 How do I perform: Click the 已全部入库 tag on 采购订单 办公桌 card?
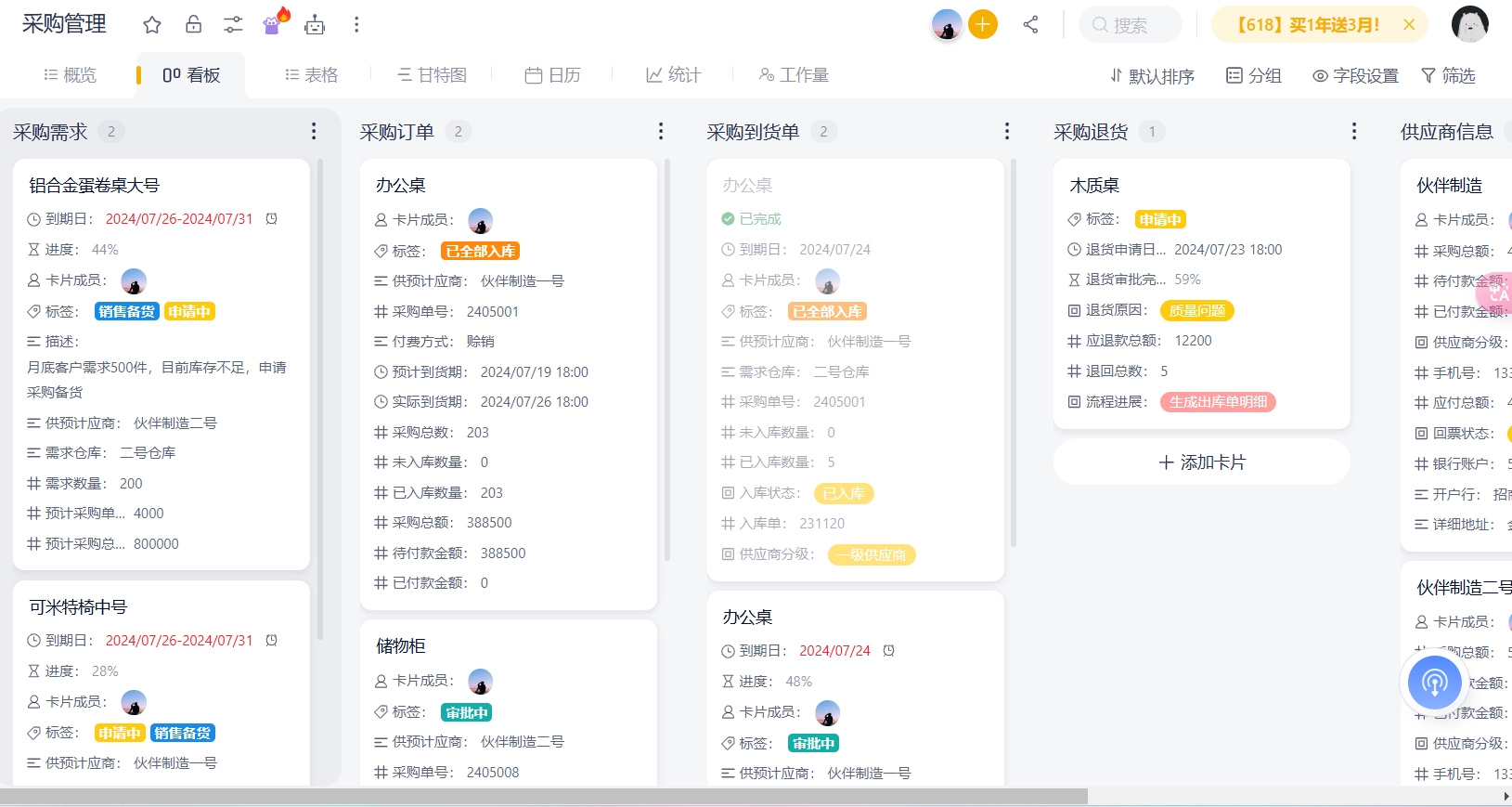click(481, 251)
